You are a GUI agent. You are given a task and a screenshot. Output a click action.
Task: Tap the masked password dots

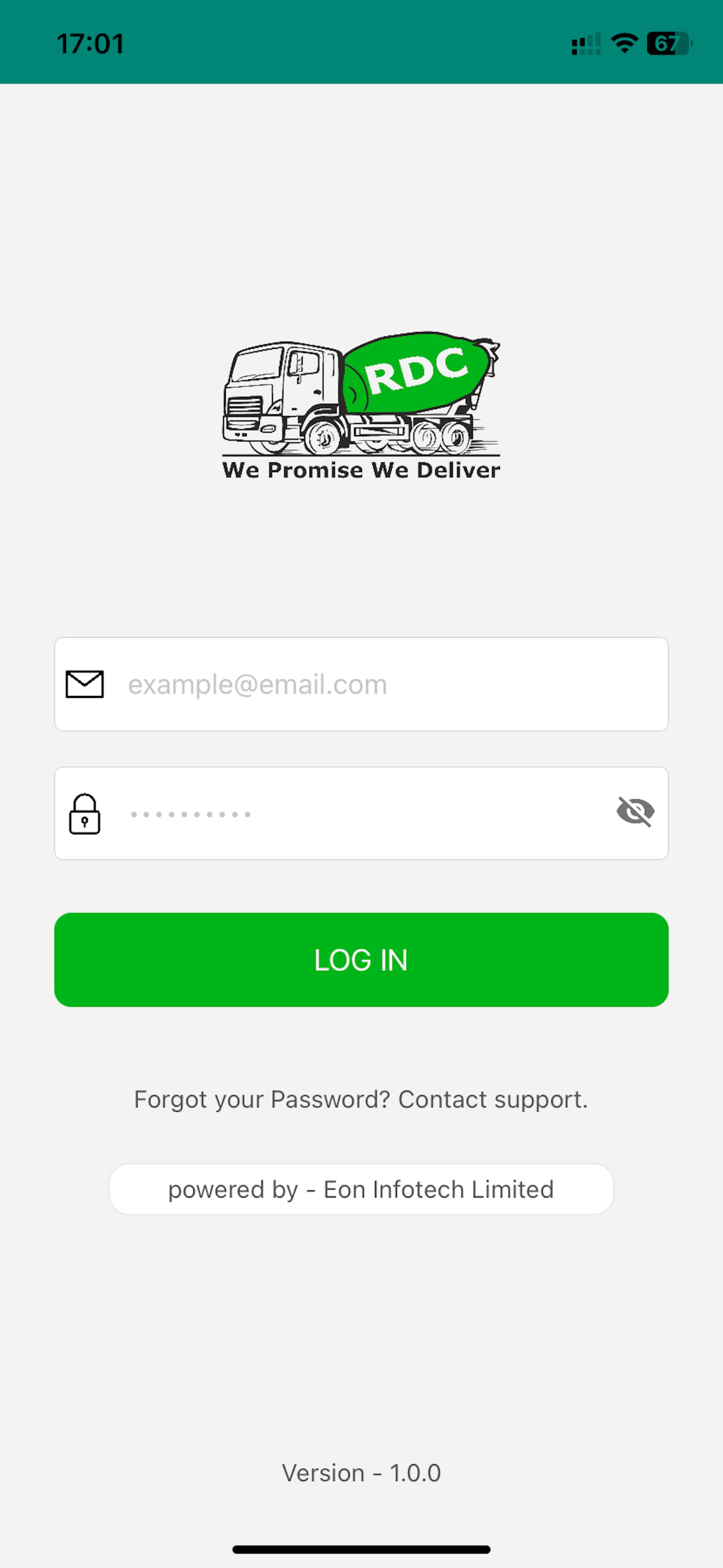191,814
